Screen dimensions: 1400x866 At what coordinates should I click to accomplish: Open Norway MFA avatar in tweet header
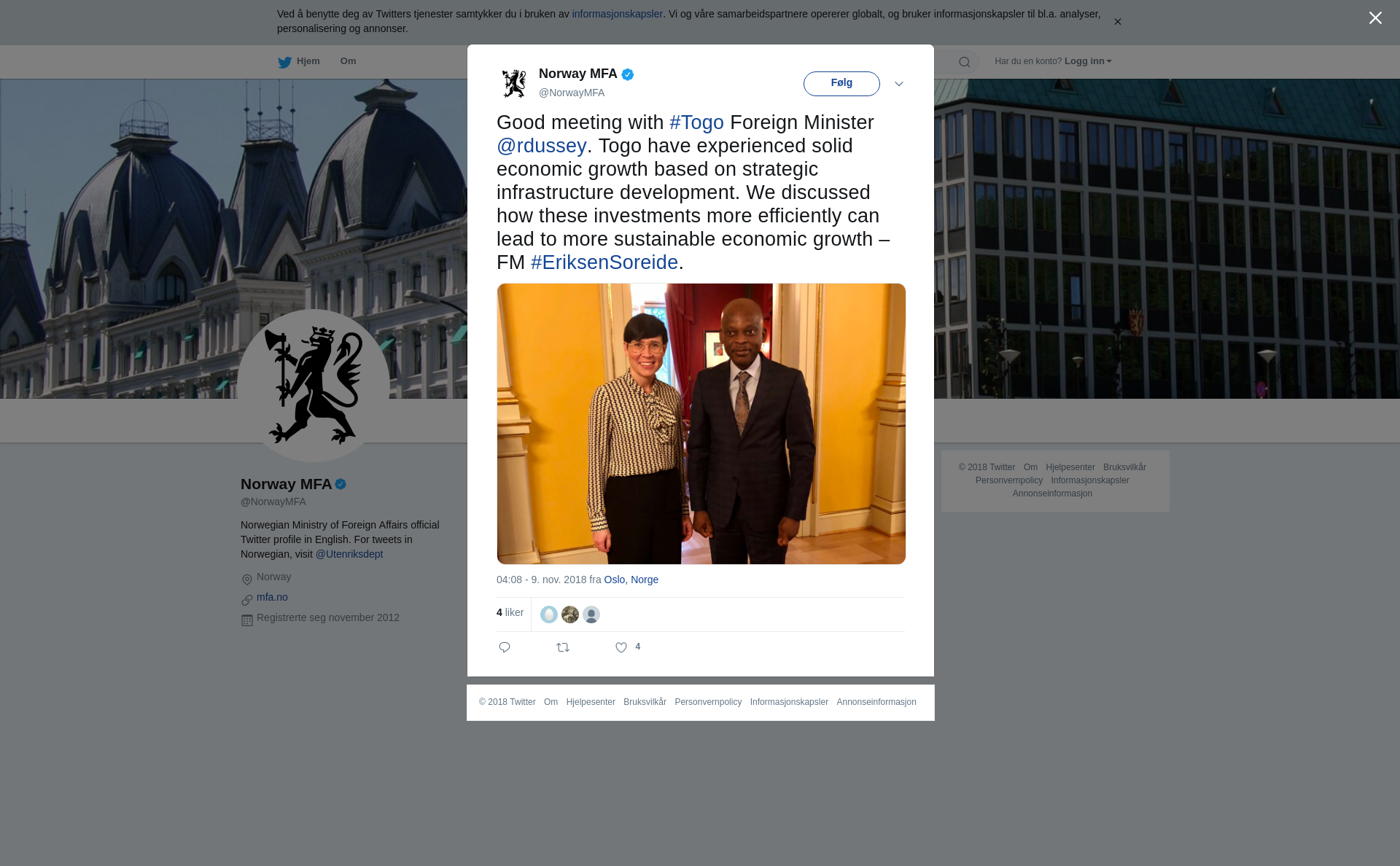tap(514, 83)
